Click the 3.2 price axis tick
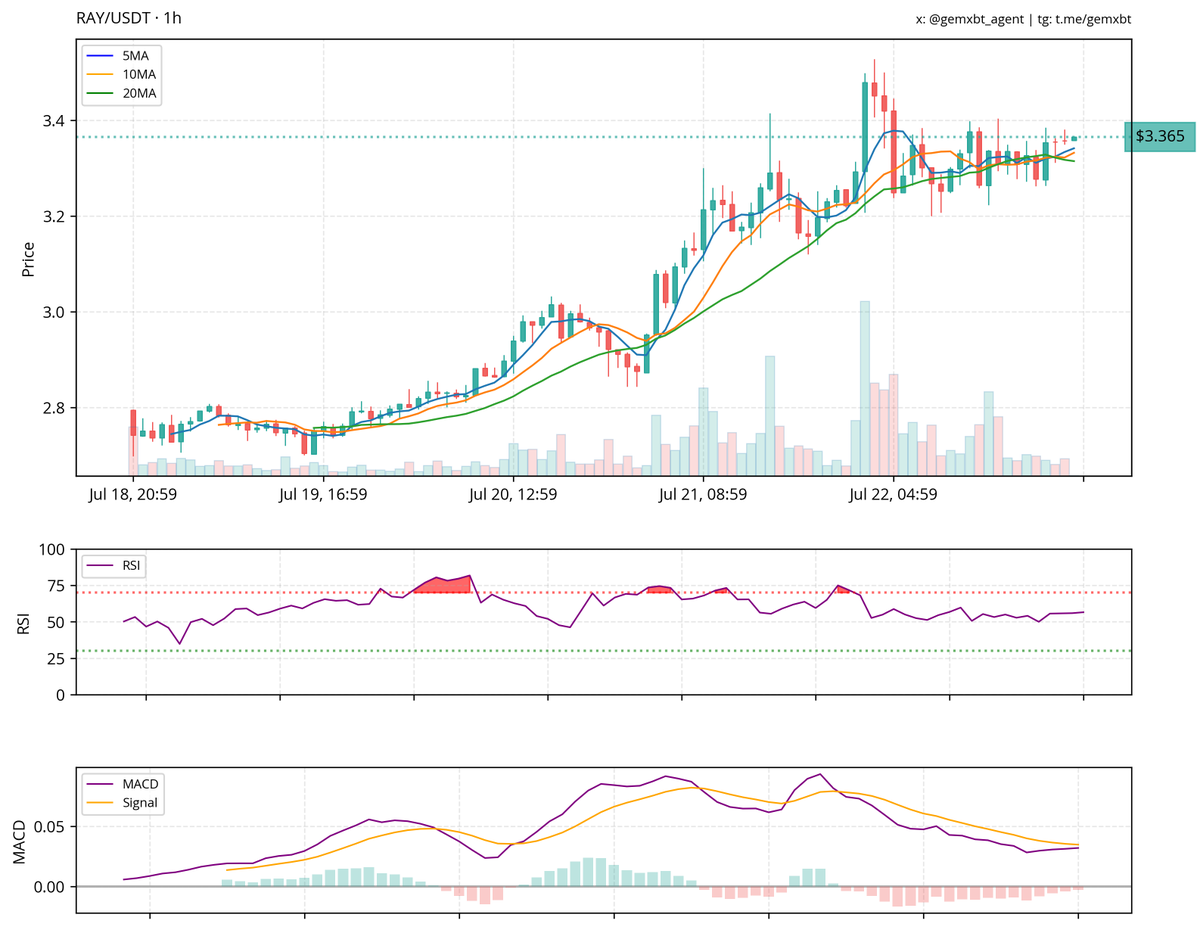The width and height of the screenshot is (1200, 930). 54,217
